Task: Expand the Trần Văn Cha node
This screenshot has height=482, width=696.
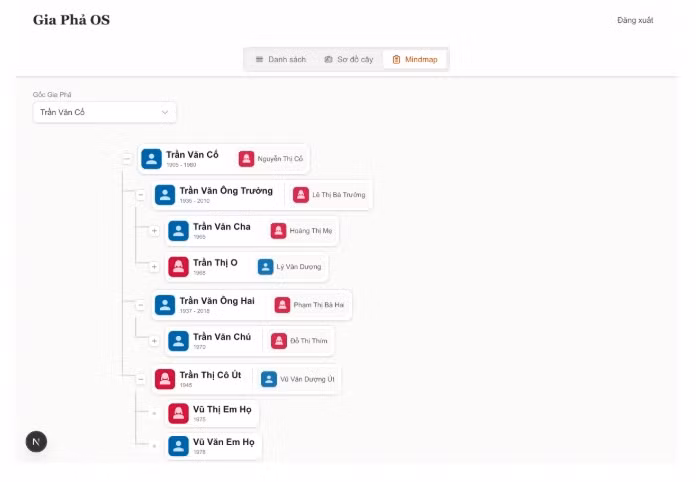Action: [x=154, y=231]
